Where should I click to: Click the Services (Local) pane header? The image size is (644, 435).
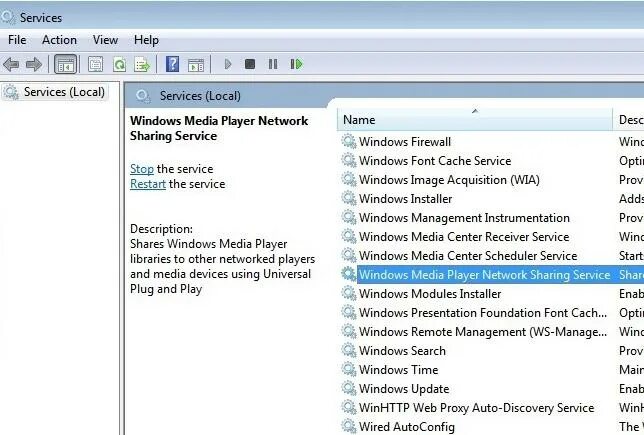coord(200,96)
